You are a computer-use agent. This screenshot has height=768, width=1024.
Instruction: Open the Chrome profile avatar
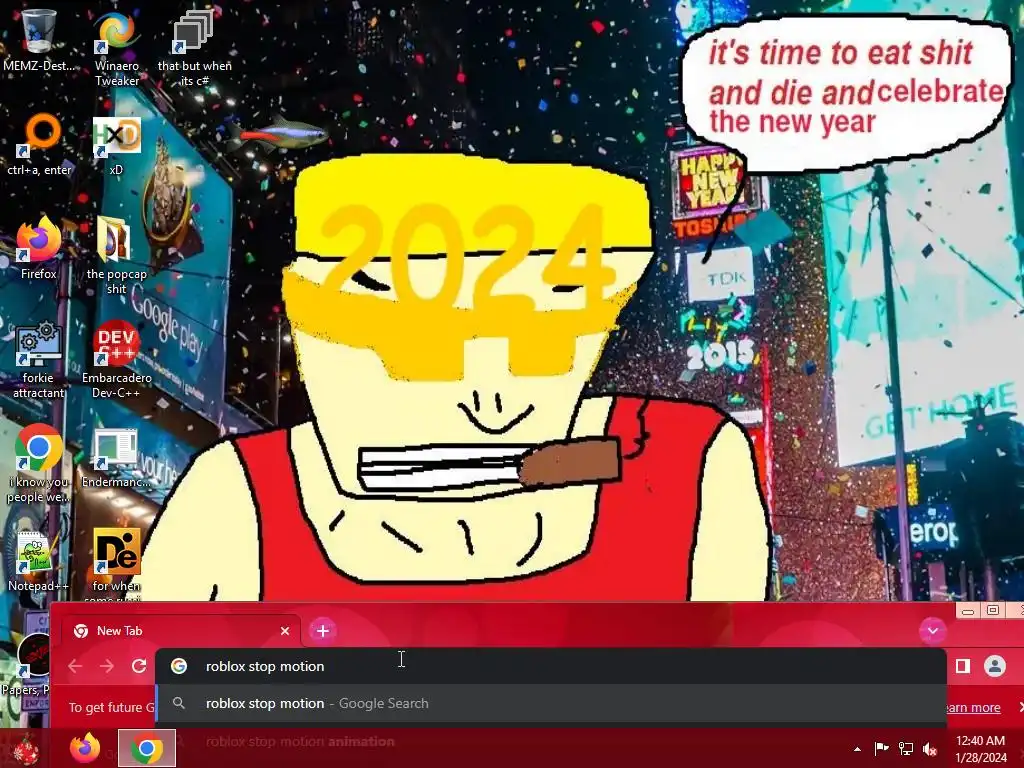(995, 666)
